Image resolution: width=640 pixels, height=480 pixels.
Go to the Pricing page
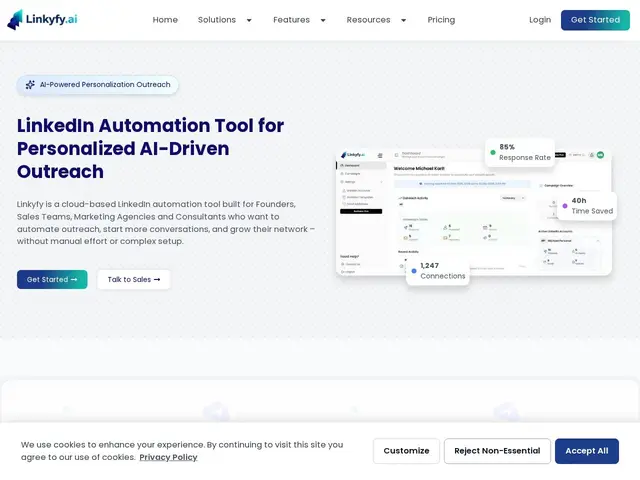[x=441, y=20]
